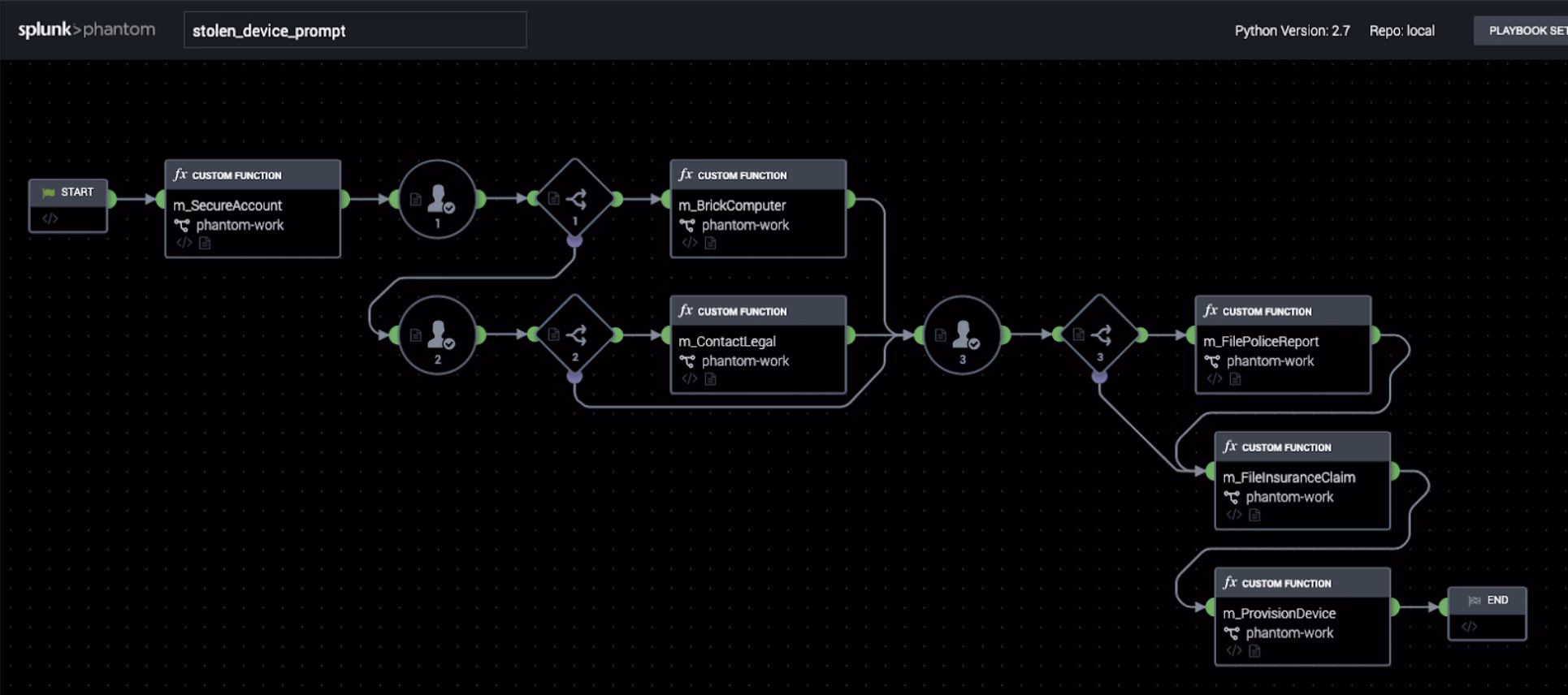
Task: Select the m_FileInsuranceClaim function block
Action: point(1302,481)
